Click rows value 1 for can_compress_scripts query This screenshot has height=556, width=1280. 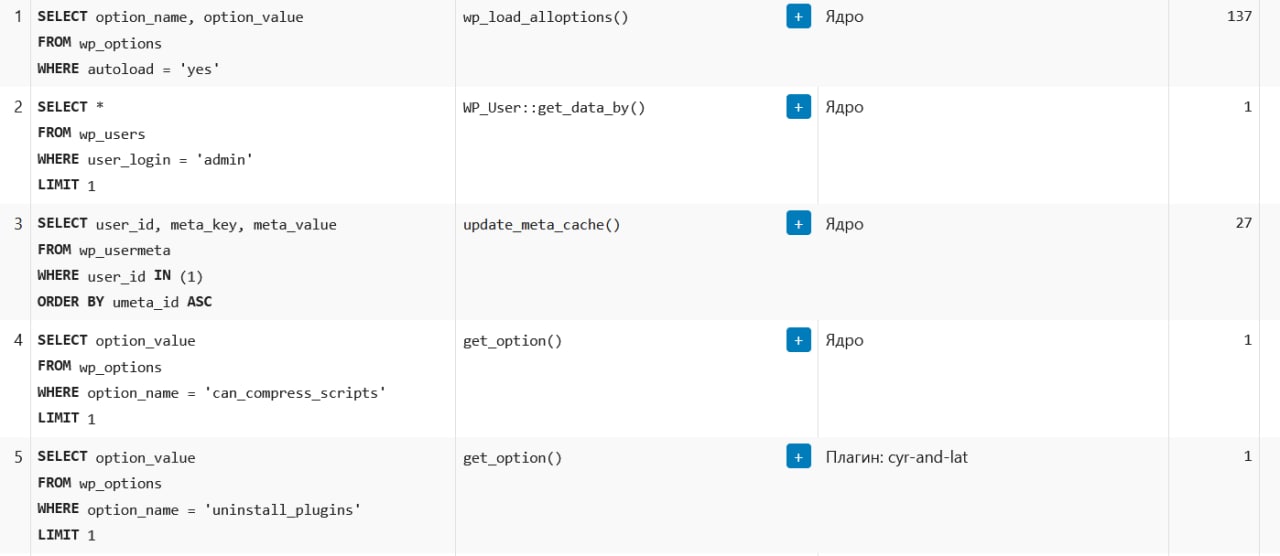click(x=1248, y=340)
